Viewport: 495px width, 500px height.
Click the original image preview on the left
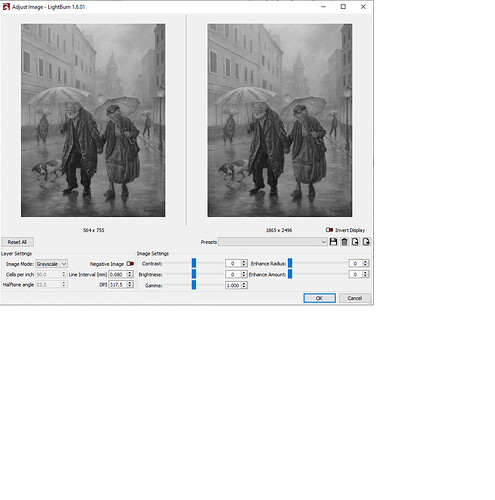point(93,120)
